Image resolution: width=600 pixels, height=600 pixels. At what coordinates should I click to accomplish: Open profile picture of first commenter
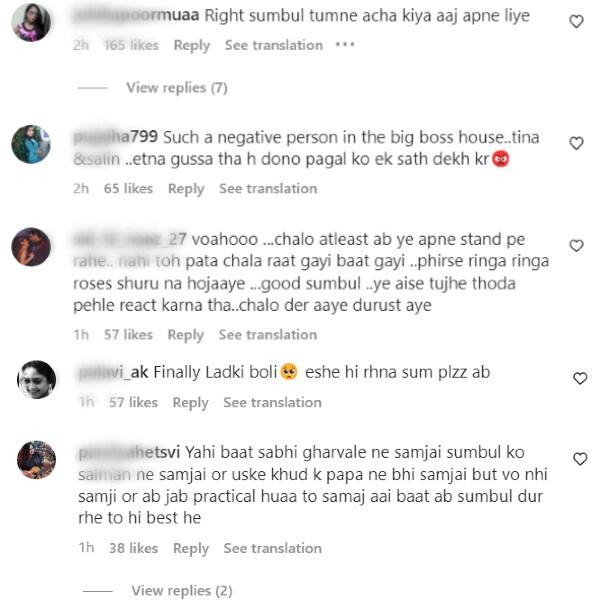(31, 23)
